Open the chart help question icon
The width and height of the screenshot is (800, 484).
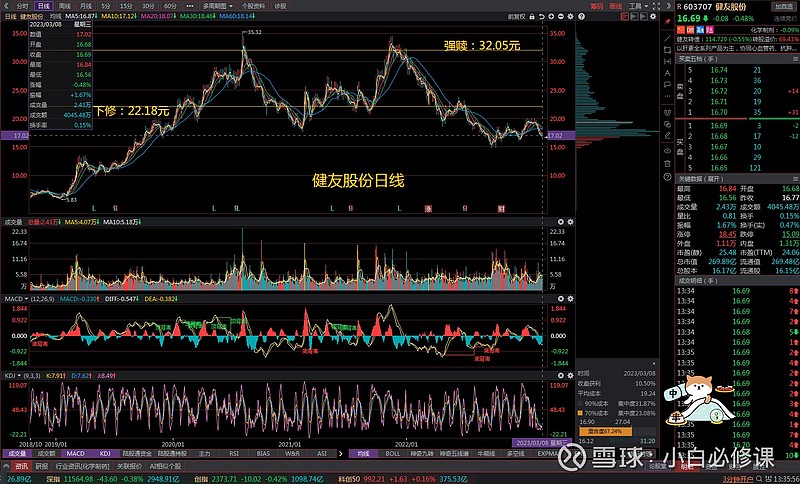click(581, 17)
